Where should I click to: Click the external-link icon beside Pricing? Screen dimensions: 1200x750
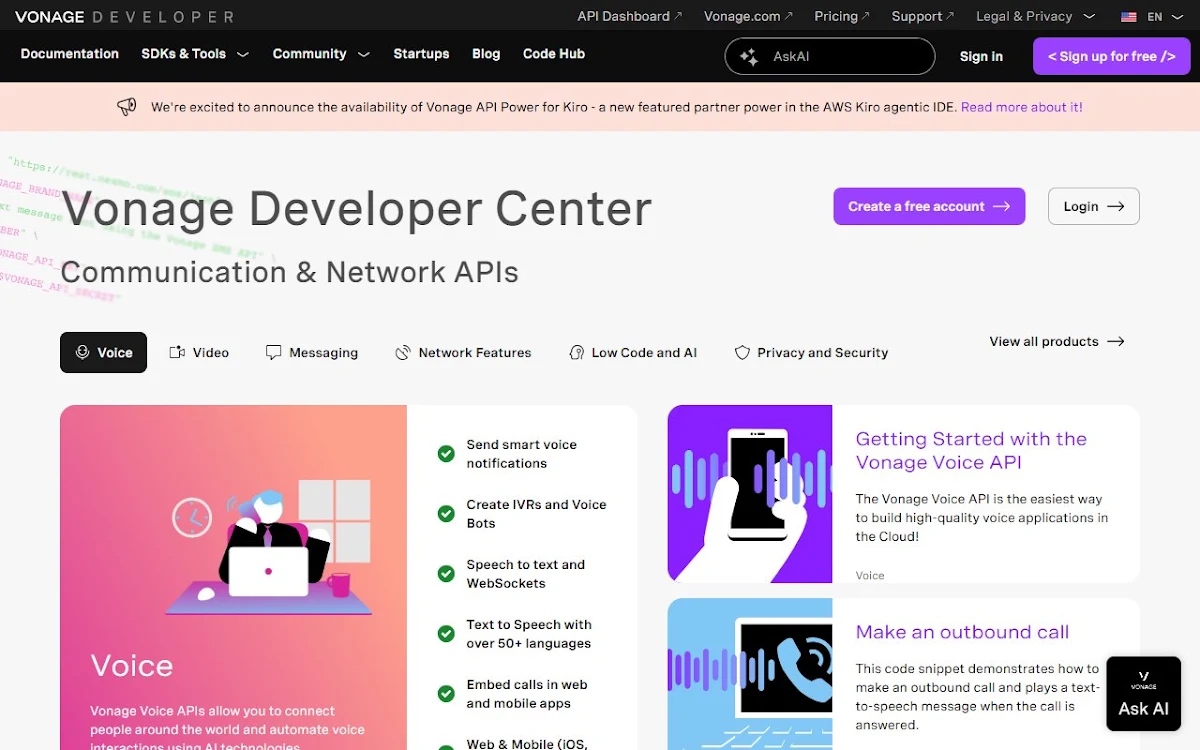pos(866,16)
